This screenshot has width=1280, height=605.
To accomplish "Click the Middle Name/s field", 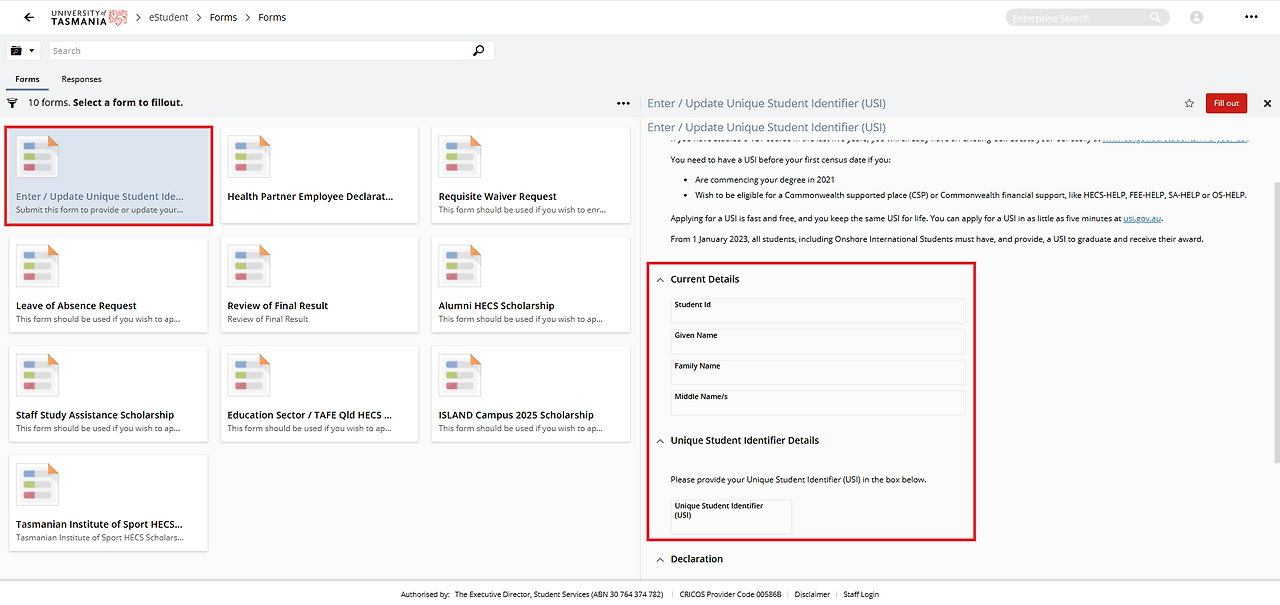I will pos(818,403).
